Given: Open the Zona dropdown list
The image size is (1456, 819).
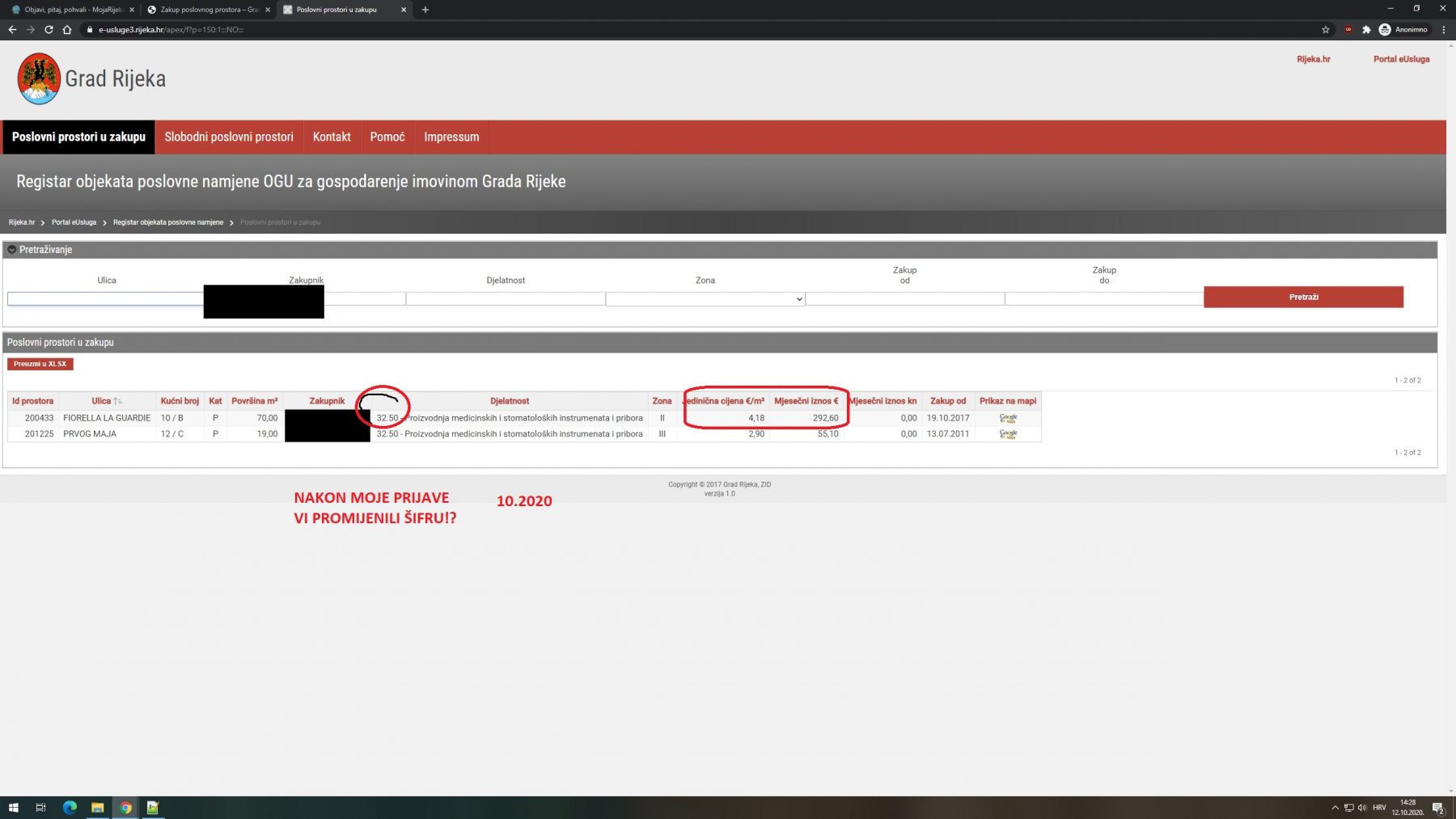Looking at the screenshot, I should click(x=705, y=299).
